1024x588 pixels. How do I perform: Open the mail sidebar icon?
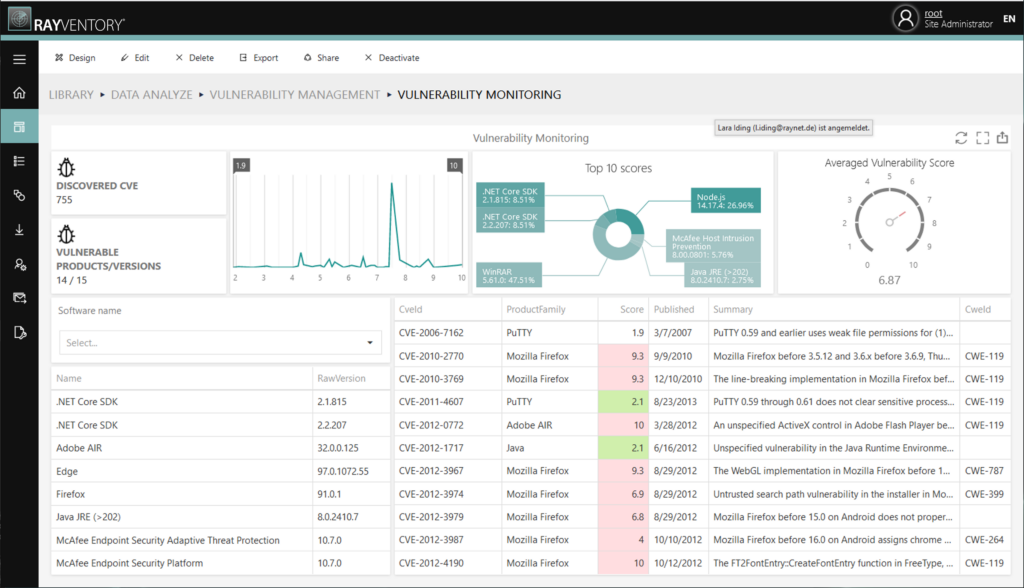click(20, 298)
